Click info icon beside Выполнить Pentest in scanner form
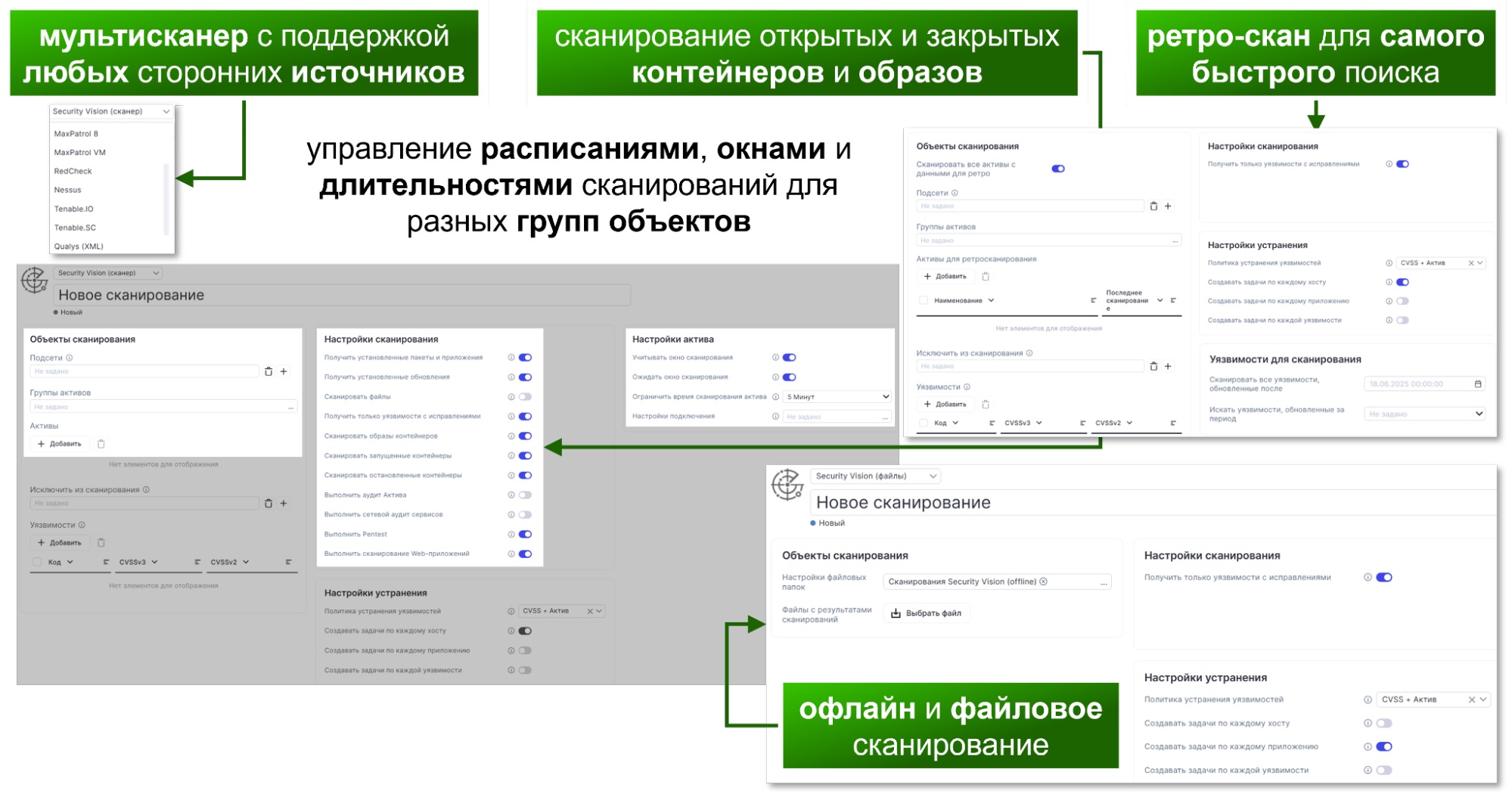Image resolution: width=1512 pixels, height=794 pixels. [511, 535]
